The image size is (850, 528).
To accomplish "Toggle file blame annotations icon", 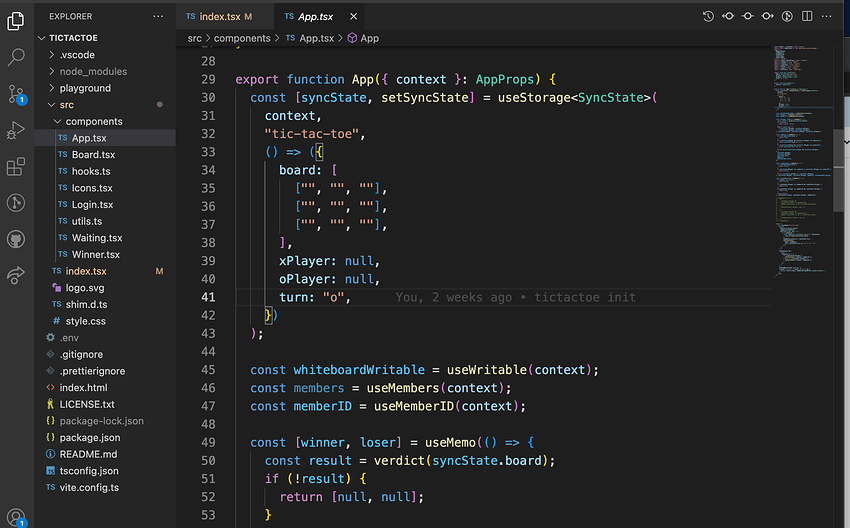I will pyautogui.click(x=787, y=16).
